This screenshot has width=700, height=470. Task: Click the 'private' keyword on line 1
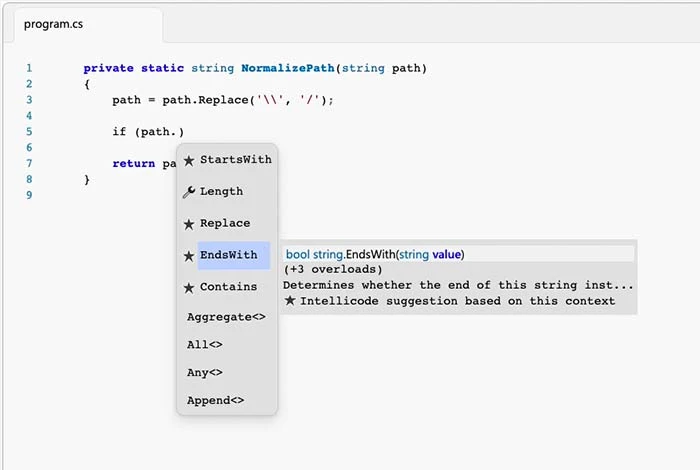click(x=108, y=68)
